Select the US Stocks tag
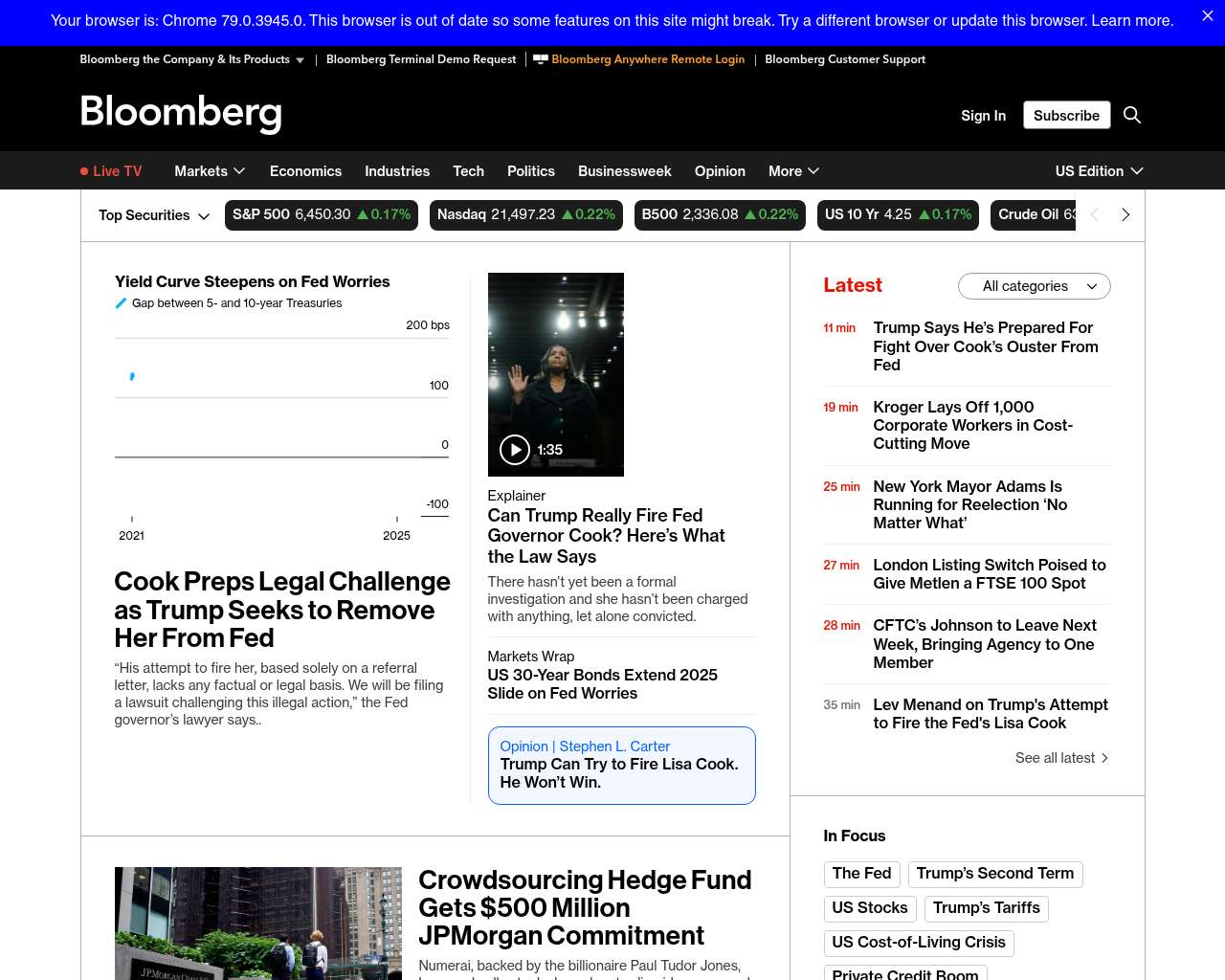The width and height of the screenshot is (1225, 980). coord(870,908)
